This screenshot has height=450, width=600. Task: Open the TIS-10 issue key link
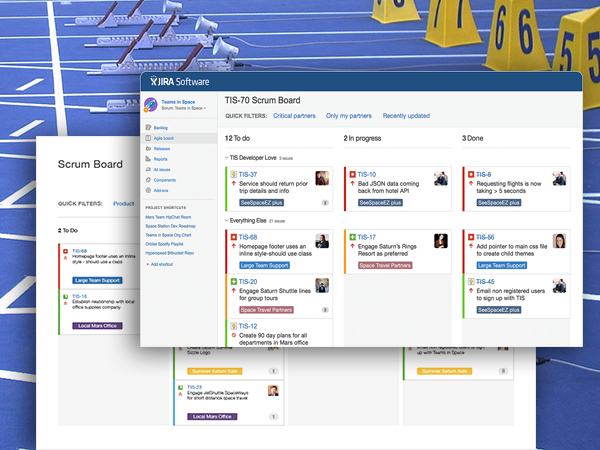point(367,174)
